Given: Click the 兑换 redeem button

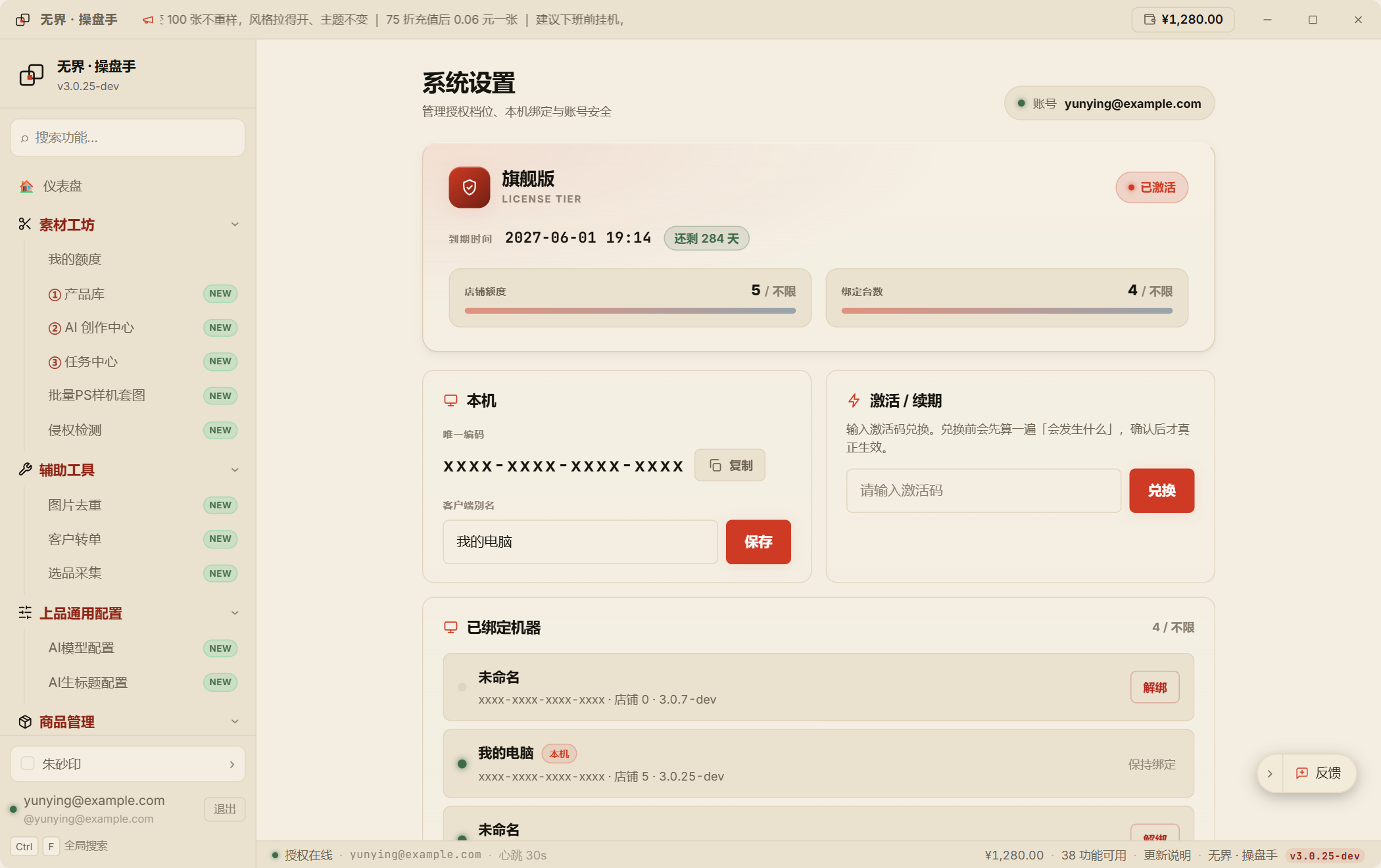Looking at the screenshot, I should click(1162, 491).
